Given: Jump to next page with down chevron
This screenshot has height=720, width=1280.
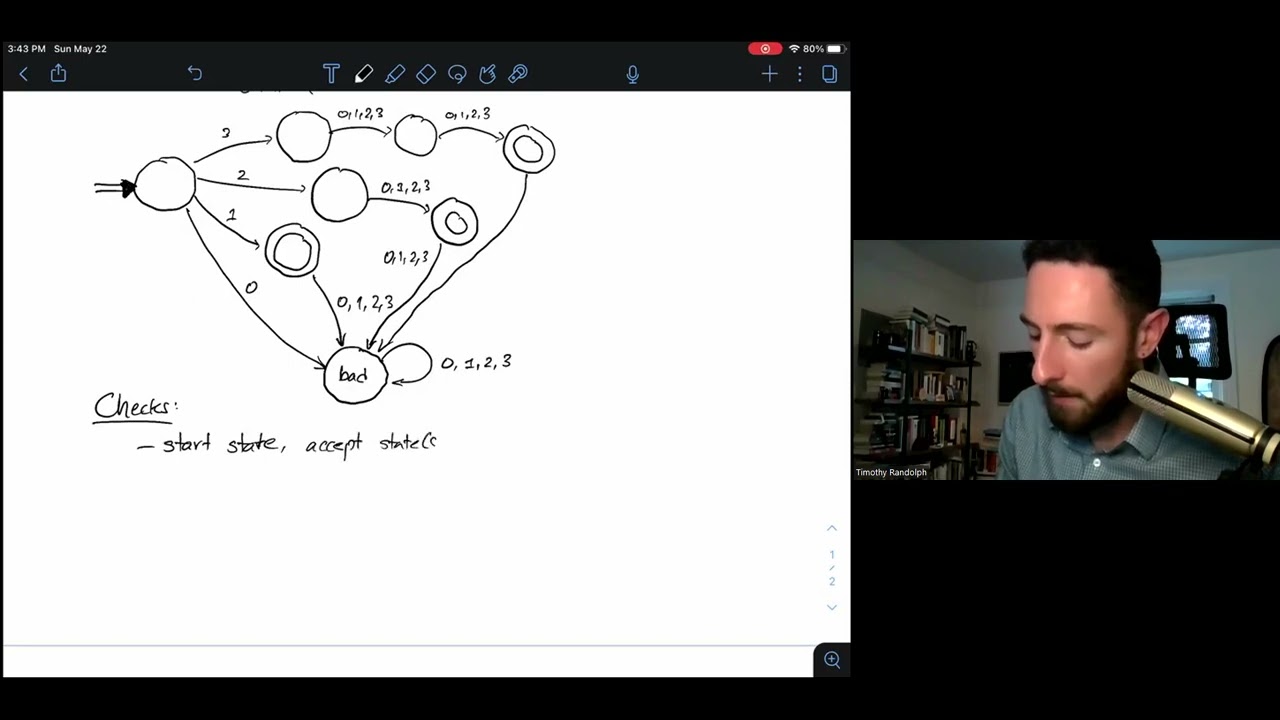Looking at the screenshot, I should (x=831, y=607).
